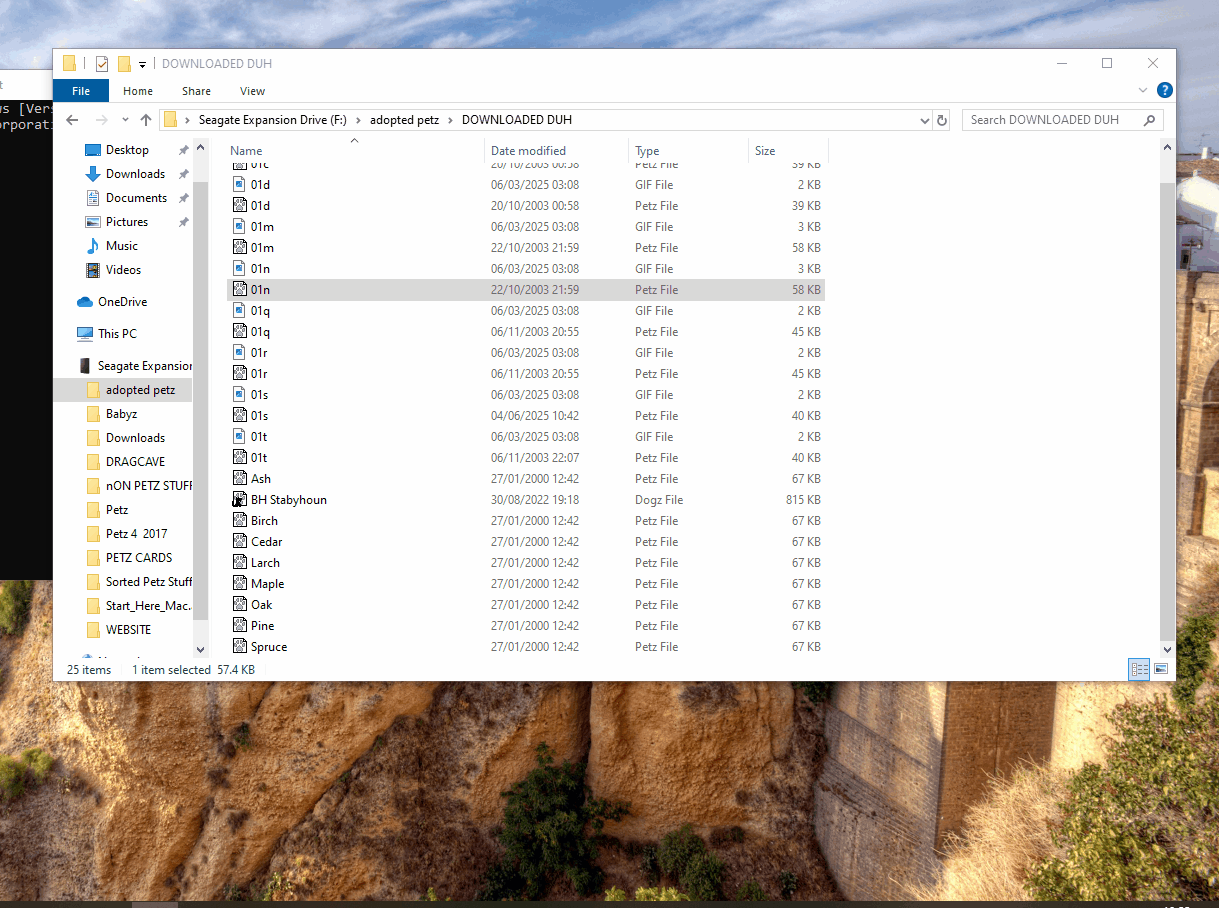Click the New Folder icon in quick access toolbar
The width and height of the screenshot is (1219, 908).
click(x=124, y=64)
